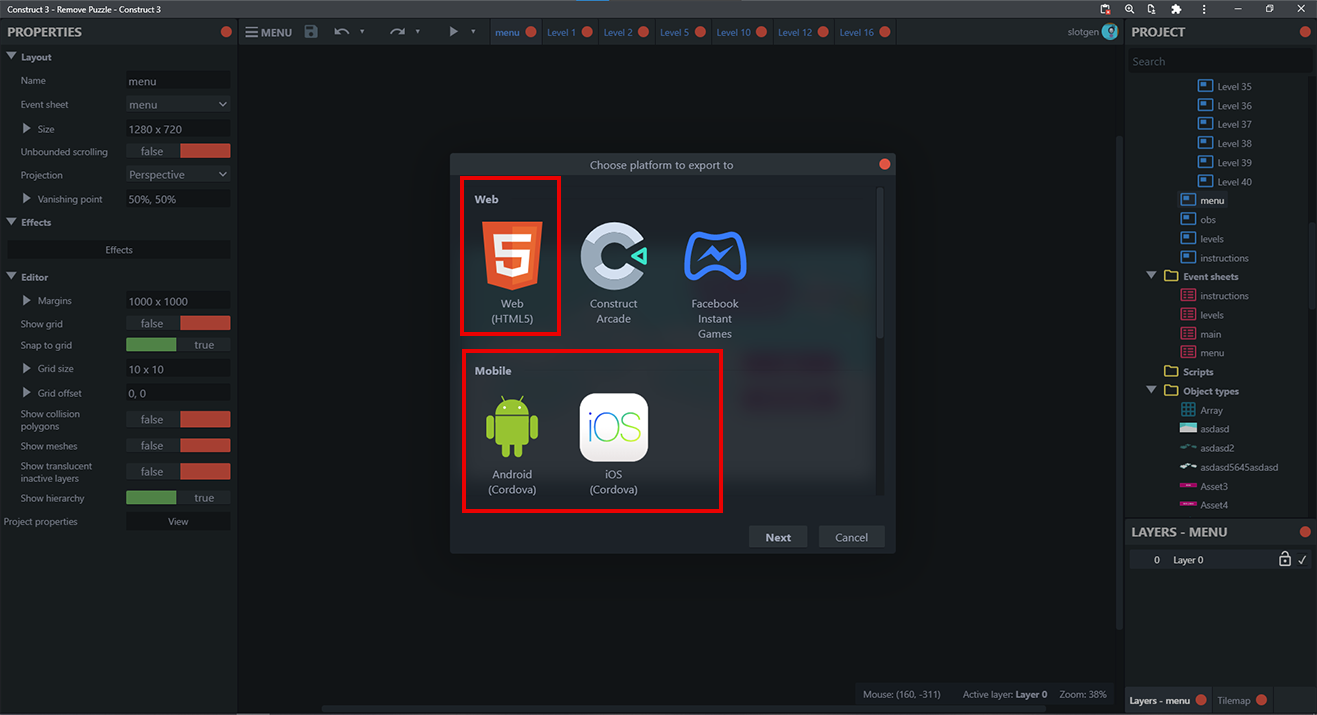This screenshot has height=715, width=1317.
Task: Collapse the Object types folder
Action: click(1152, 391)
